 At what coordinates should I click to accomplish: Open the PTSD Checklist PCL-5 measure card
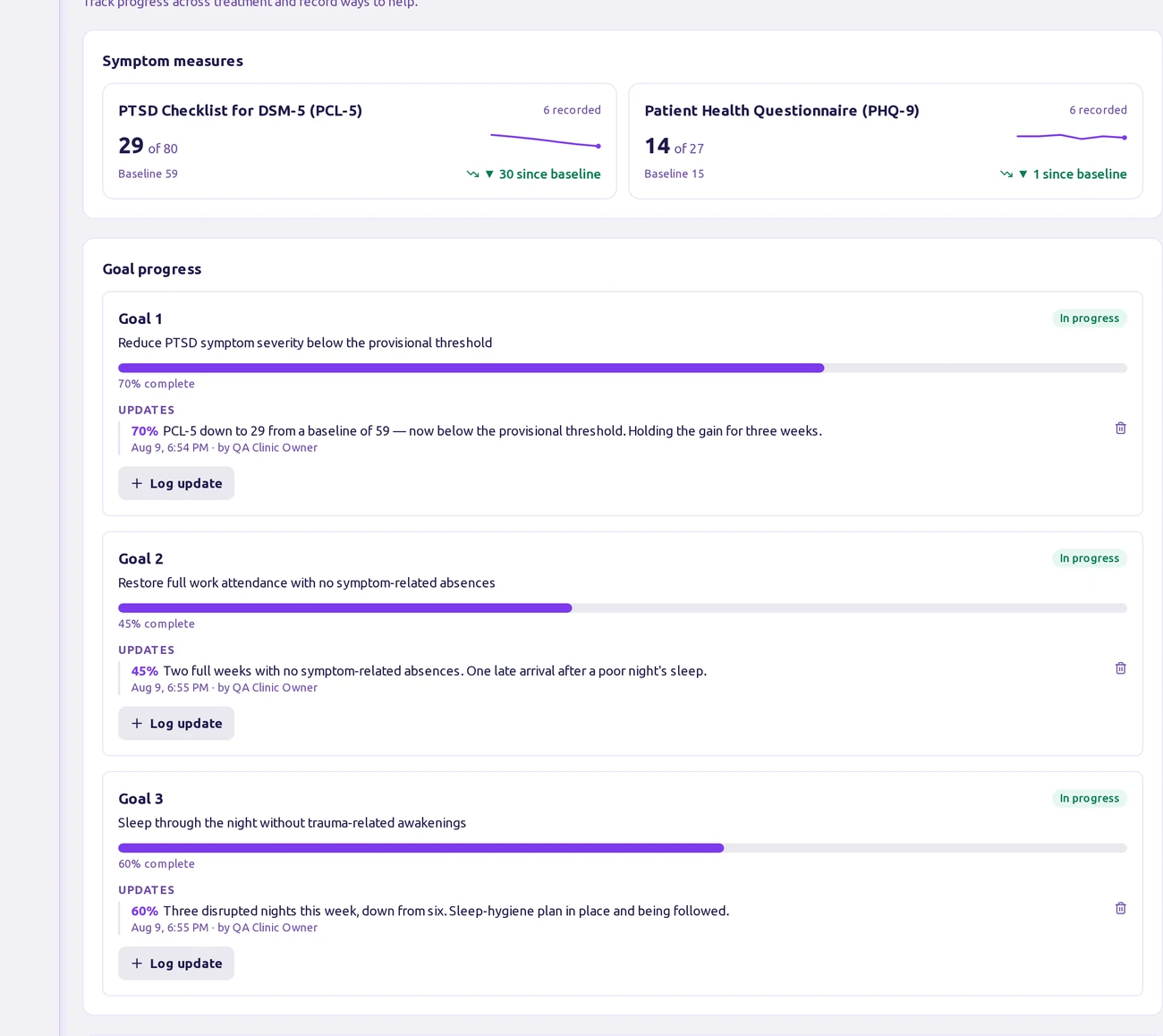[x=360, y=141]
